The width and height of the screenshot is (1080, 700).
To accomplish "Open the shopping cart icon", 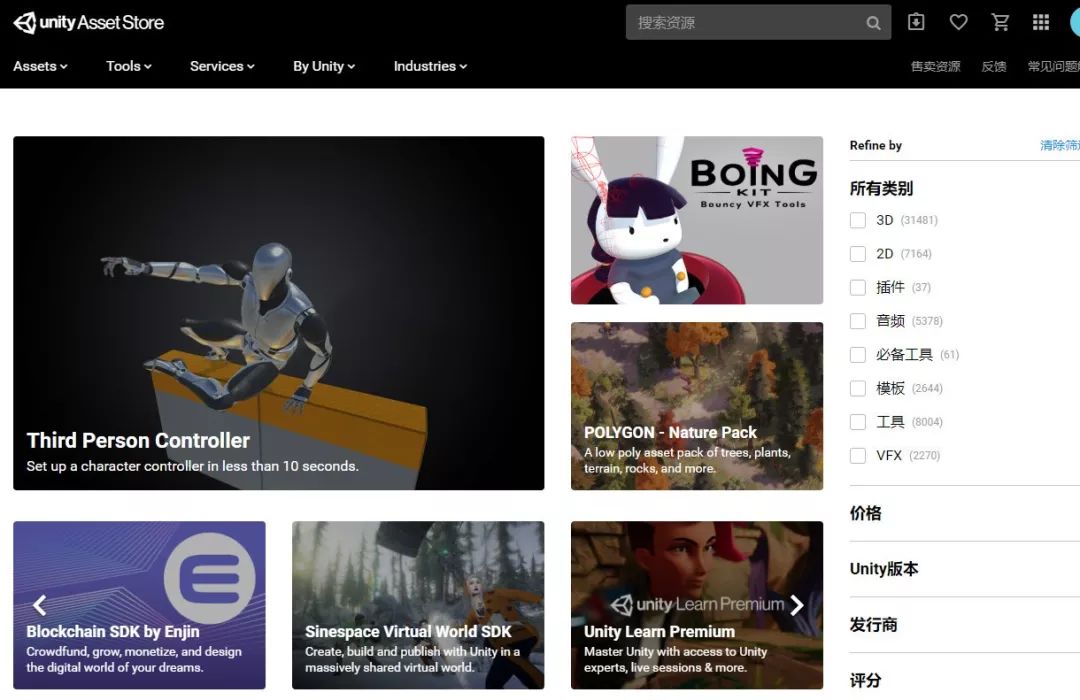I will 1000,22.
